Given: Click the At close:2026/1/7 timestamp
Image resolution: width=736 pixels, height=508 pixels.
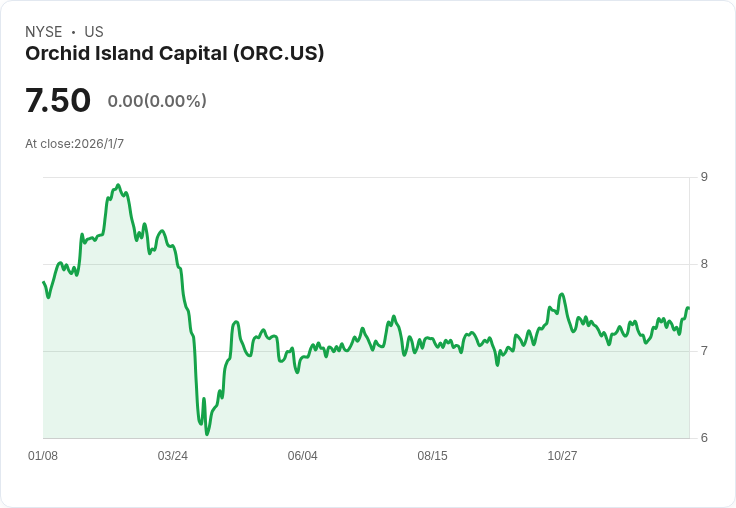Looking at the screenshot, I should click(74, 144).
